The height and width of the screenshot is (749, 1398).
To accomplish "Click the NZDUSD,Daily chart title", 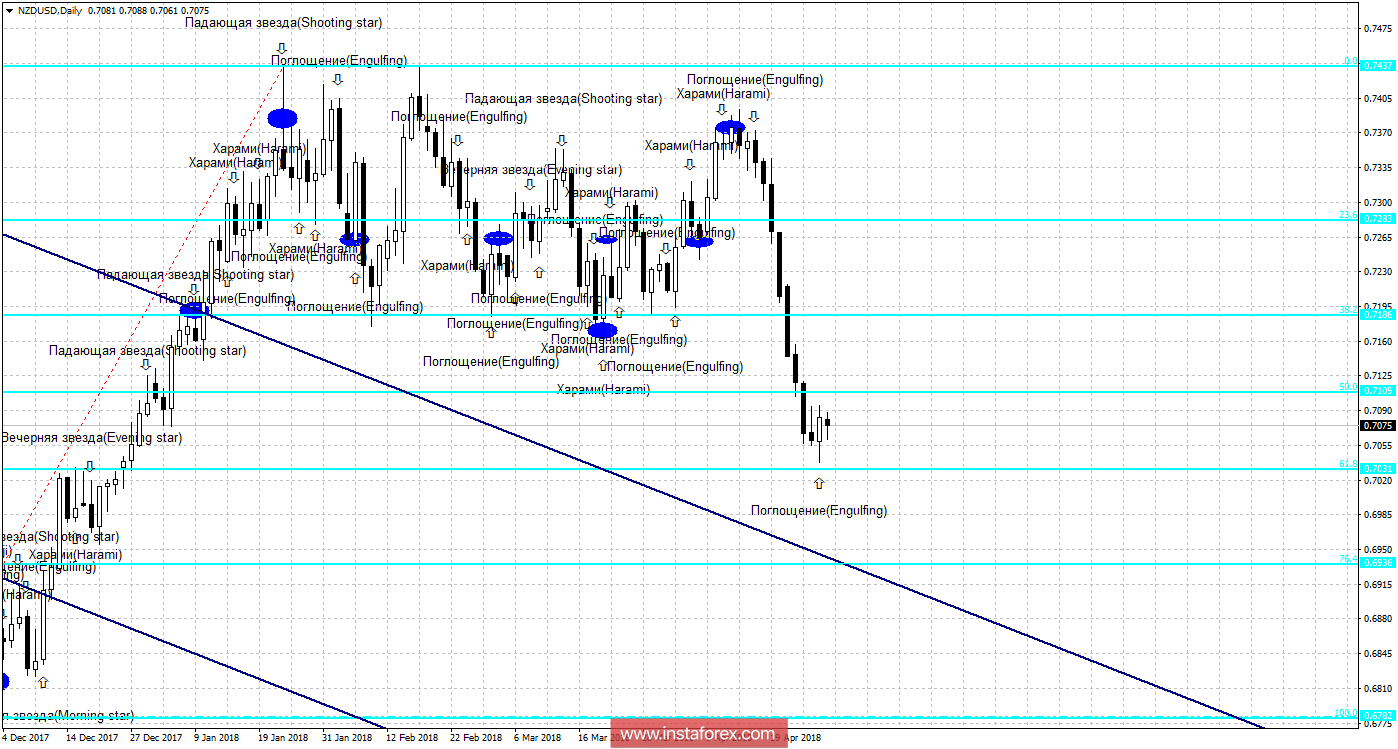I will tap(51, 9).
